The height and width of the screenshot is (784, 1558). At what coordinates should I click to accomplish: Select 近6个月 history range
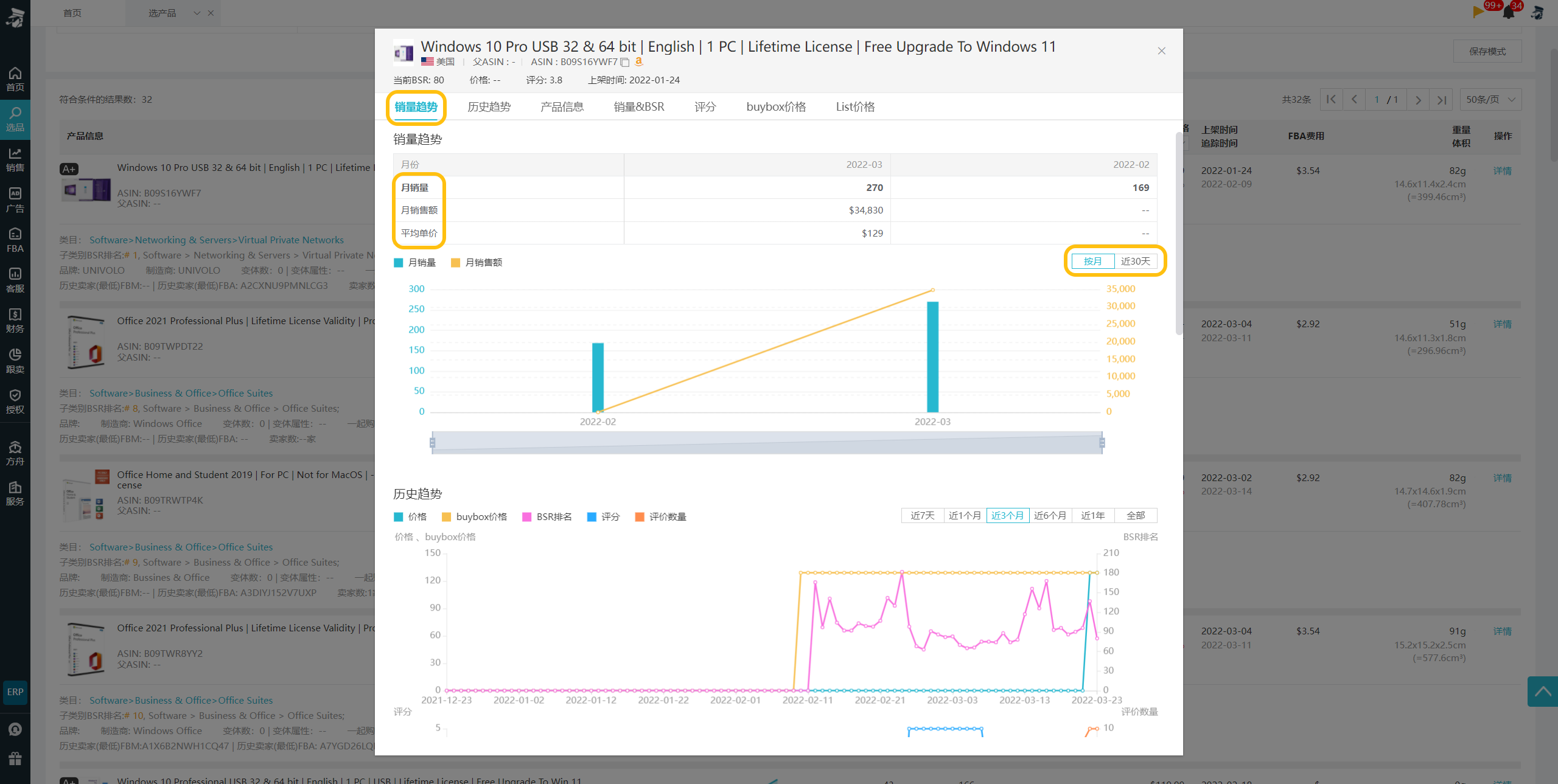pos(1050,516)
